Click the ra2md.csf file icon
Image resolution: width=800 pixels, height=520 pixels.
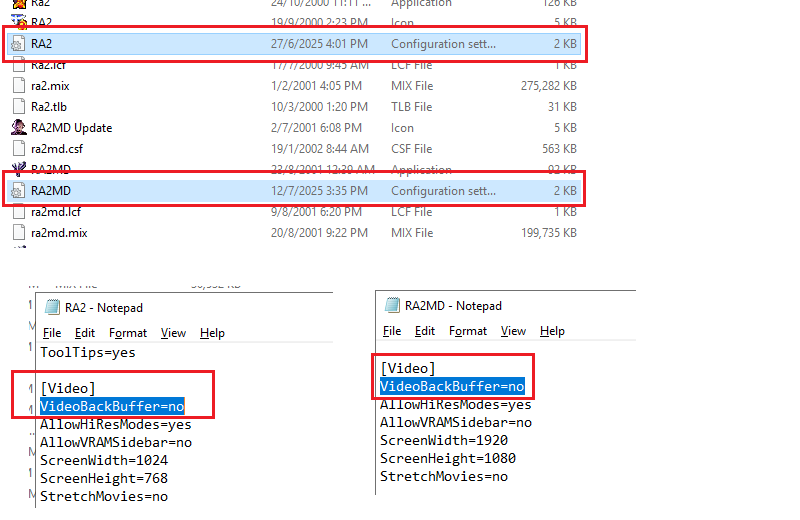pyautogui.click(x=18, y=149)
